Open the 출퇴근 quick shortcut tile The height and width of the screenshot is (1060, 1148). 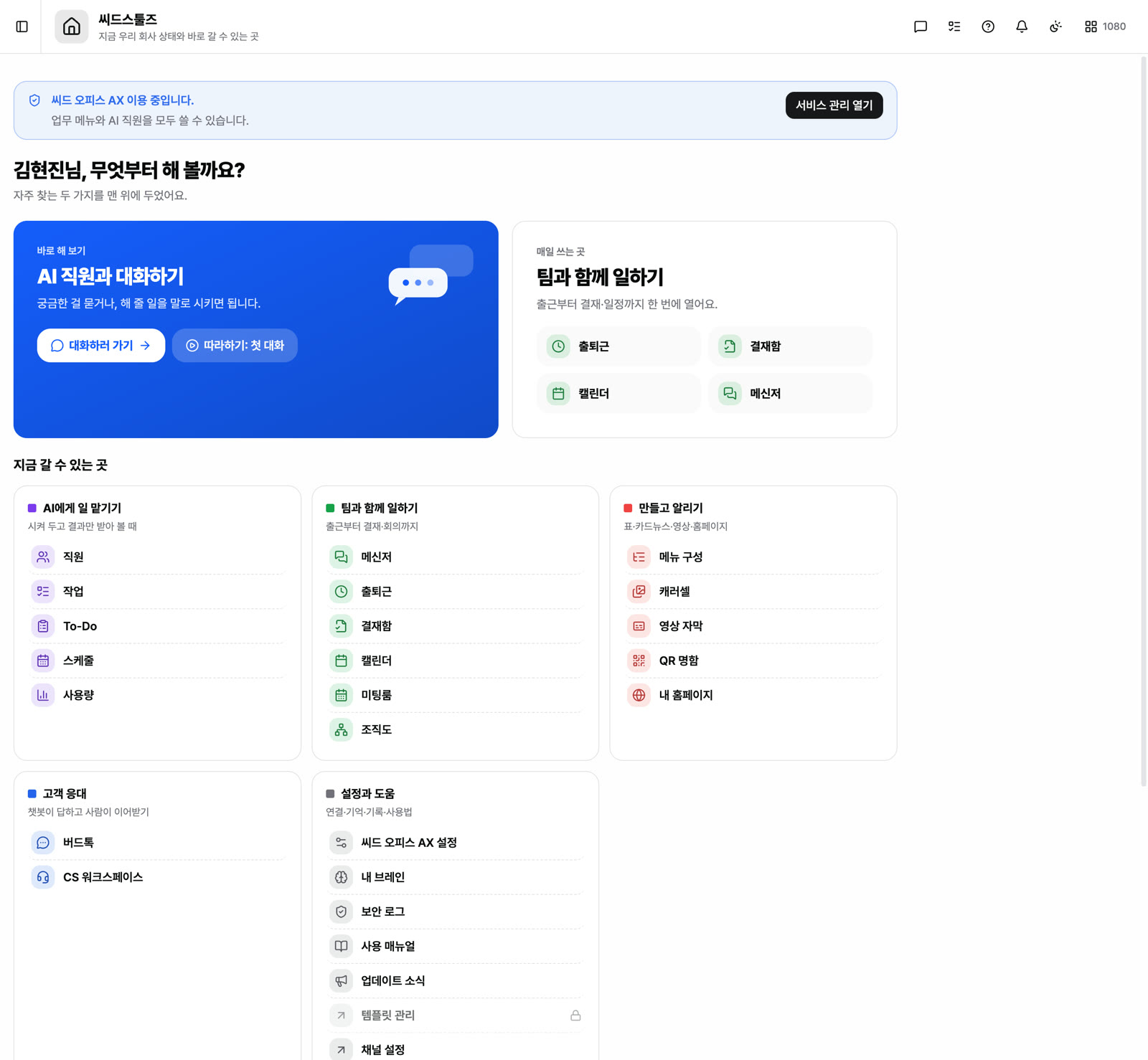coord(618,346)
